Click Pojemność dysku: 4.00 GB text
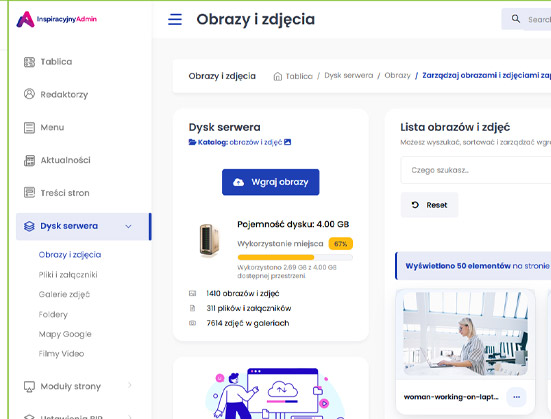 tap(293, 224)
